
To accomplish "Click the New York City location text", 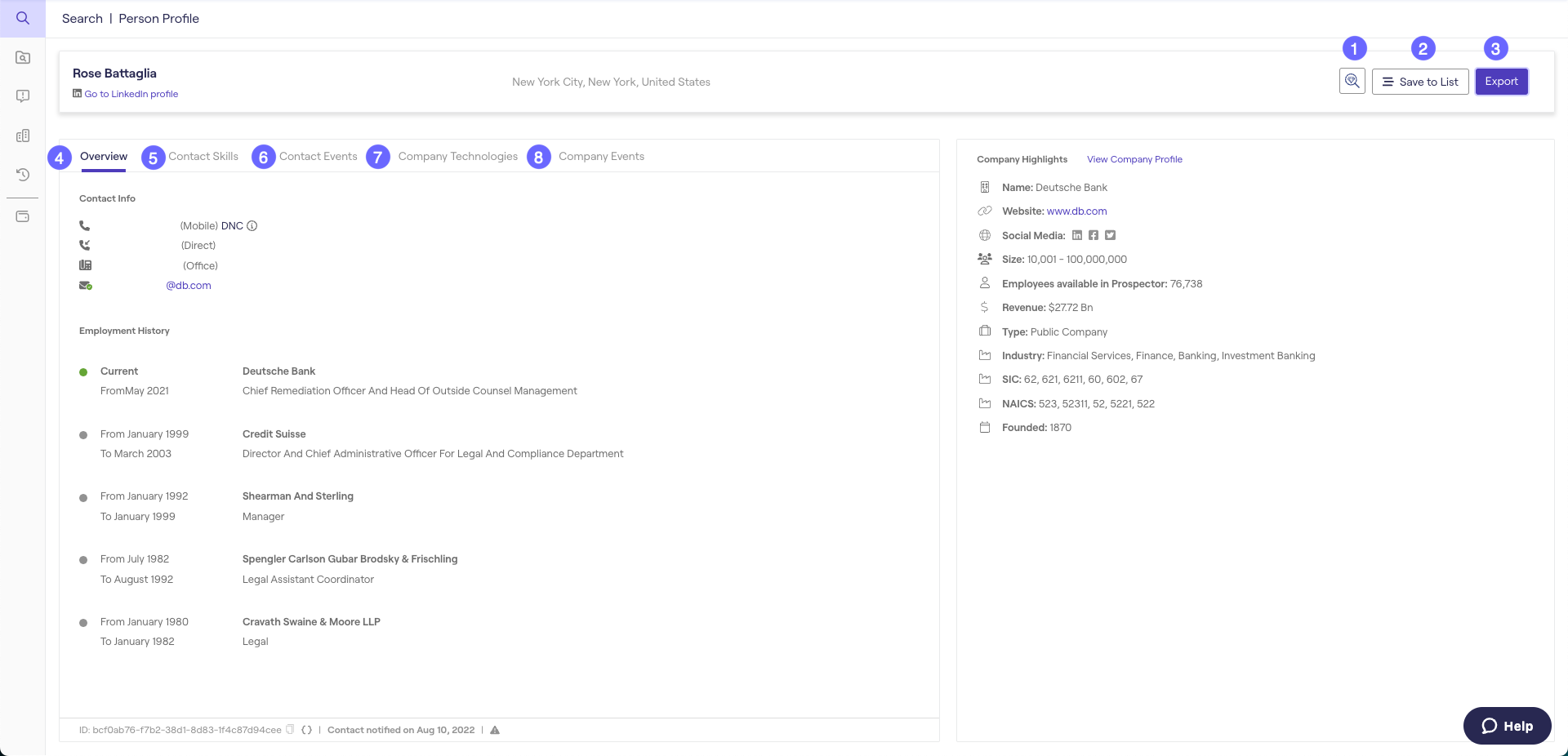I will click(x=611, y=82).
